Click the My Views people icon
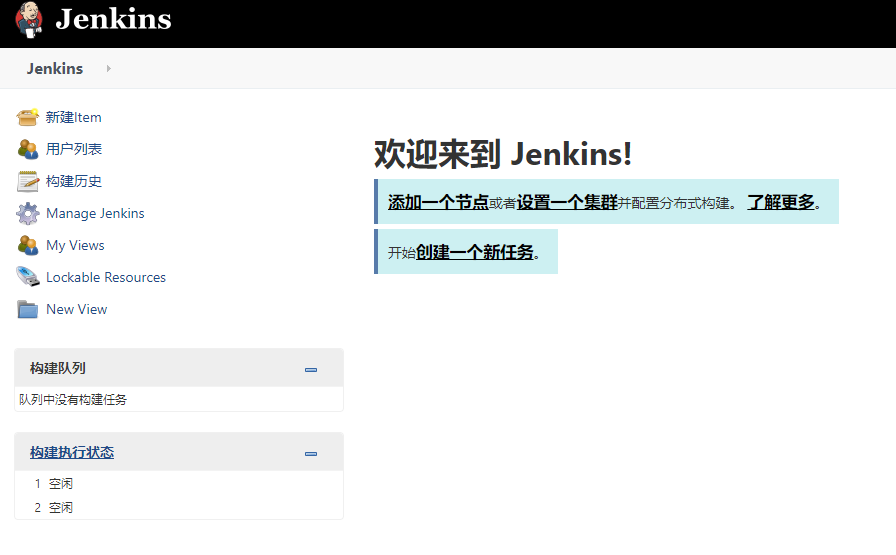 (x=27, y=245)
